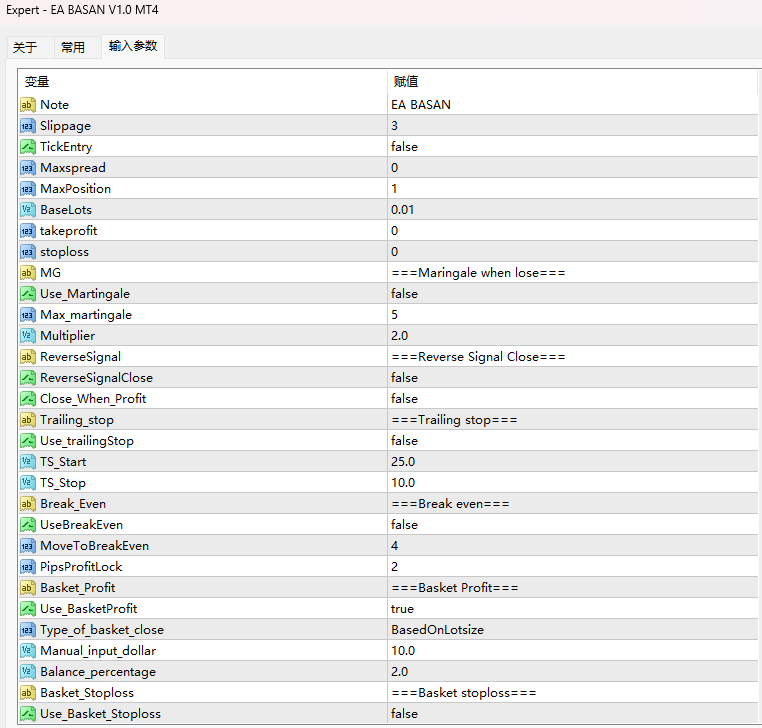Click the integer icon beside Maxspread
Image resolution: width=762 pixels, height=728 pixels.
pyautogui.click(x=27, y=168)
